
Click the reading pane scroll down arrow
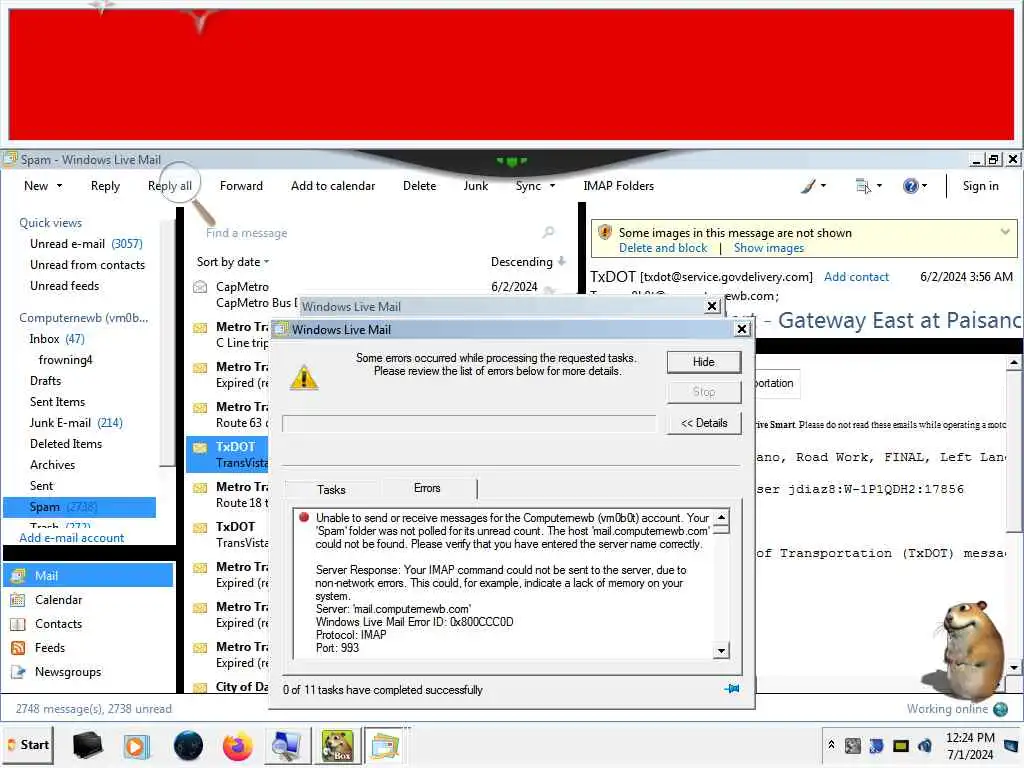pyautogui.click(x=1014, y=667)
